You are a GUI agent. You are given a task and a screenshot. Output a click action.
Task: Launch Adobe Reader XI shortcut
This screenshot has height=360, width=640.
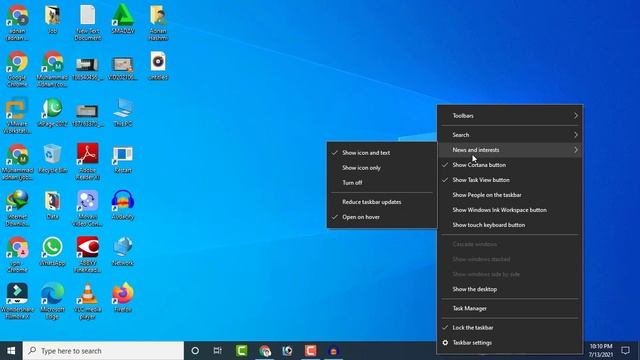88,162
